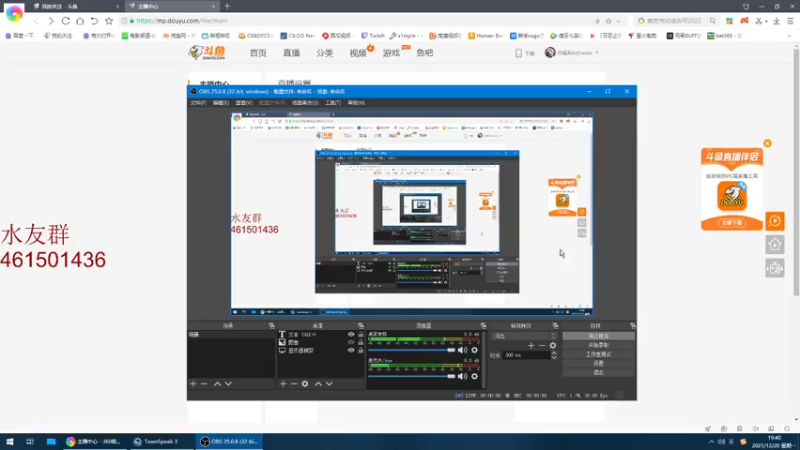The image size is (800, 450).
Task: Remove the selected scene with the Scenes minus icon
Action: (204, 384)
